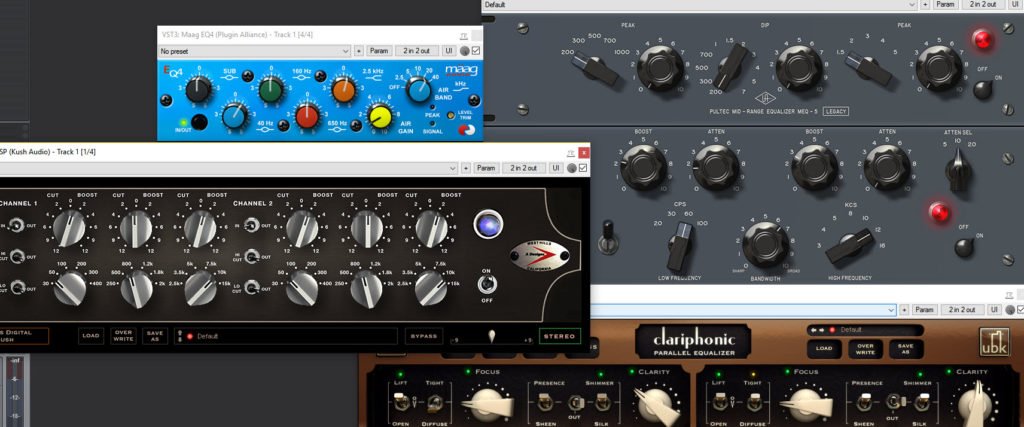Flip the Channel 2 HI CUT switch on Kush EQ
This screenshot has height=427, width=1024.
pyautogui.click(x=253, y=257)
